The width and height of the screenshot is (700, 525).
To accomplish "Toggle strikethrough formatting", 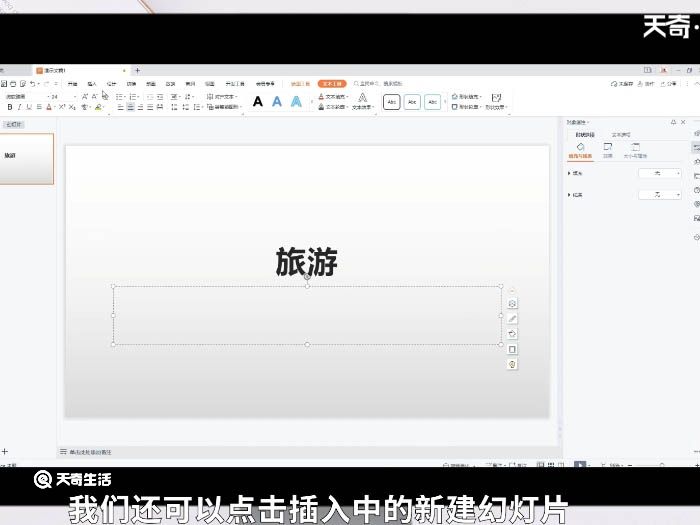I will [x=39, y=107].
